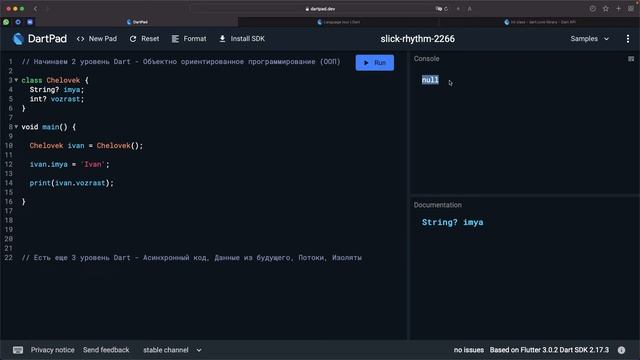Click the info icon in footer
The height and width of the screenshot is (360, 640).
pos(621,350)
